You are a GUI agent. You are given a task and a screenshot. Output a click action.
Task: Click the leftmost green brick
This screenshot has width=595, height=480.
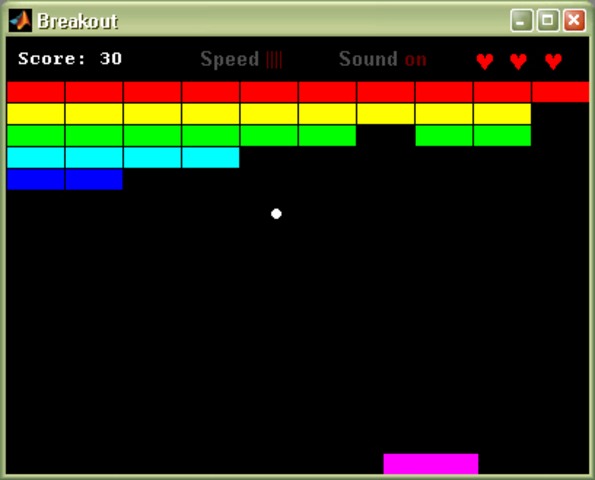point(36,136)
